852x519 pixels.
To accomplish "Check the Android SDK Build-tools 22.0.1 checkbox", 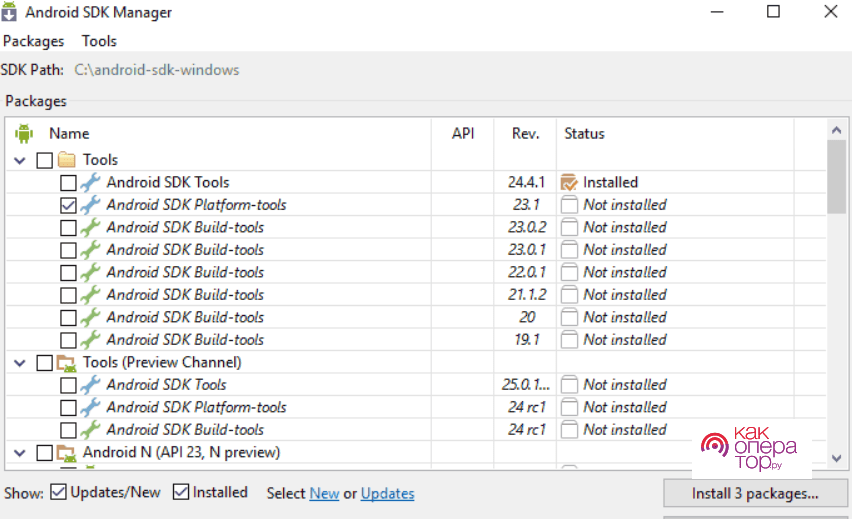I will (x=68, y=272).
